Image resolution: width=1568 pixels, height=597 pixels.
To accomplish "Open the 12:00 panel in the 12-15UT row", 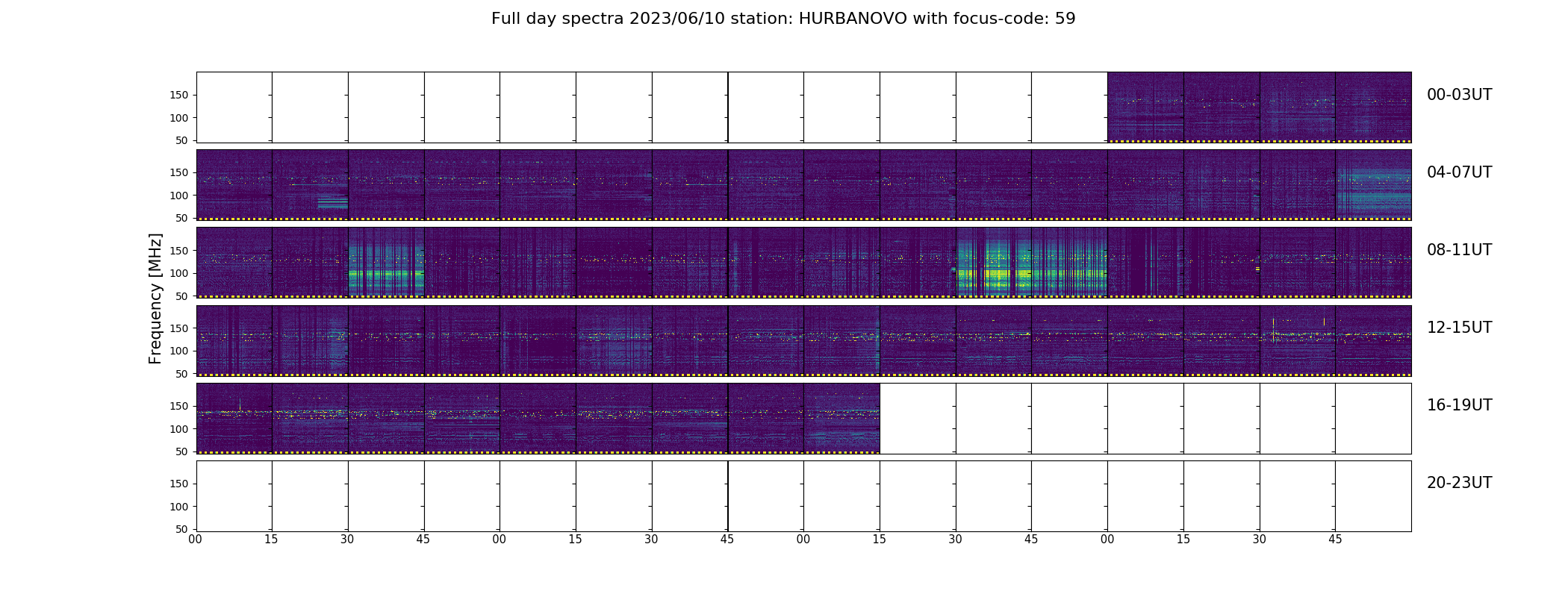I will tap(234, 340).
